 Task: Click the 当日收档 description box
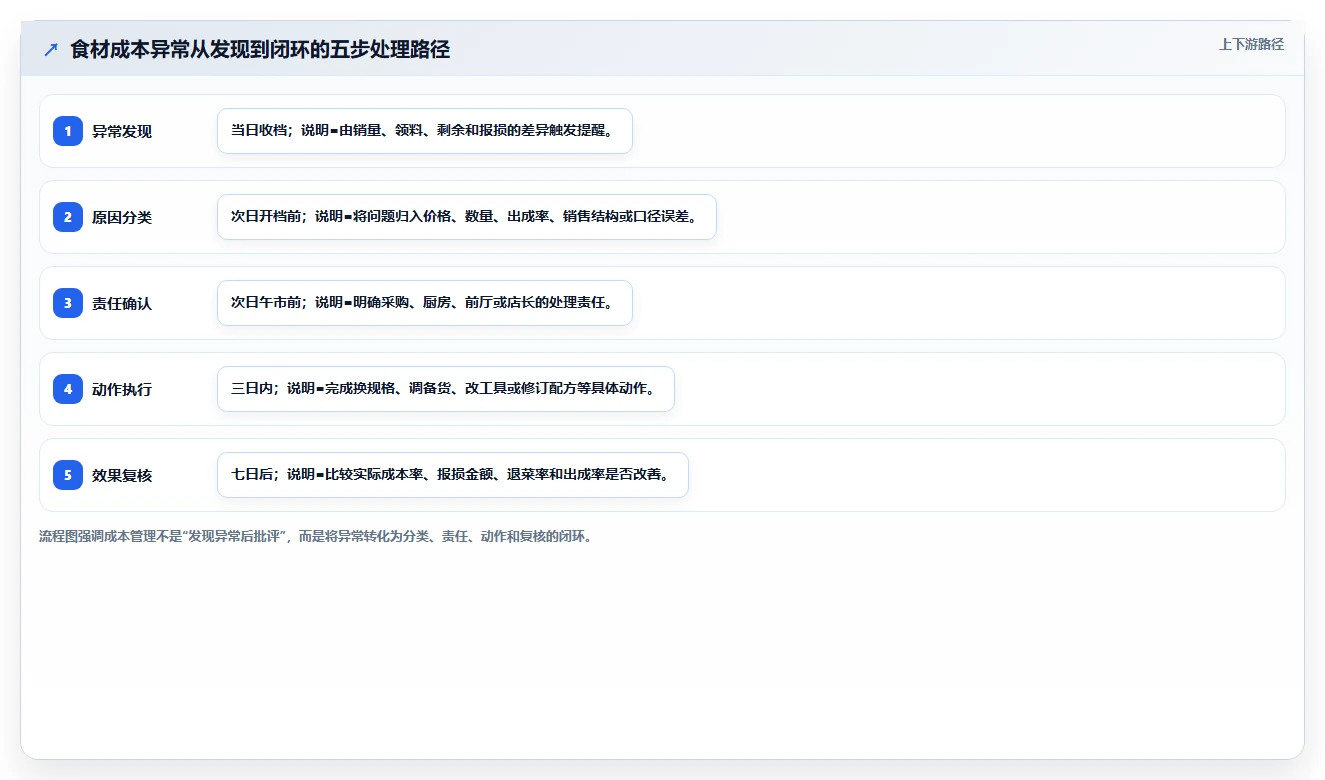425,131
